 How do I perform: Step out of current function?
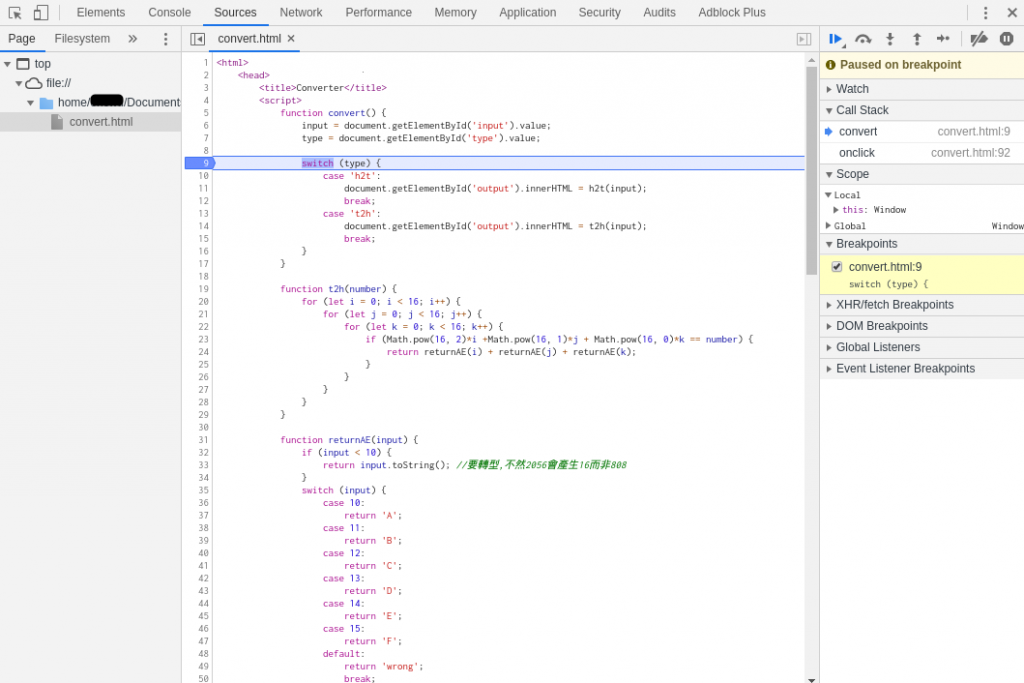pyautogui.click(x=916, y=39)
